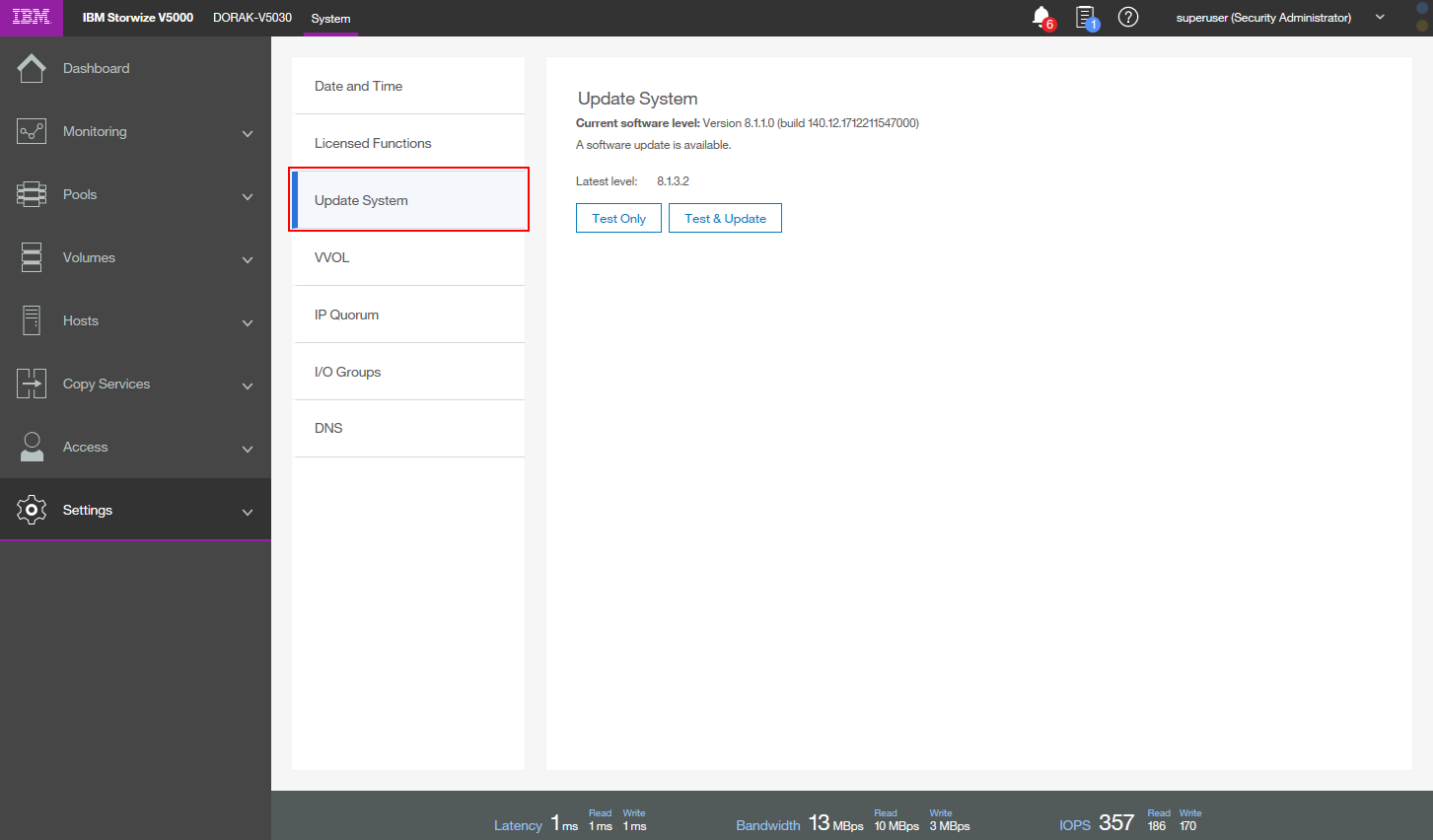Select the Licensed Functions tab
The width and height of the screenshot is (1433, 840).
[408, 143]
